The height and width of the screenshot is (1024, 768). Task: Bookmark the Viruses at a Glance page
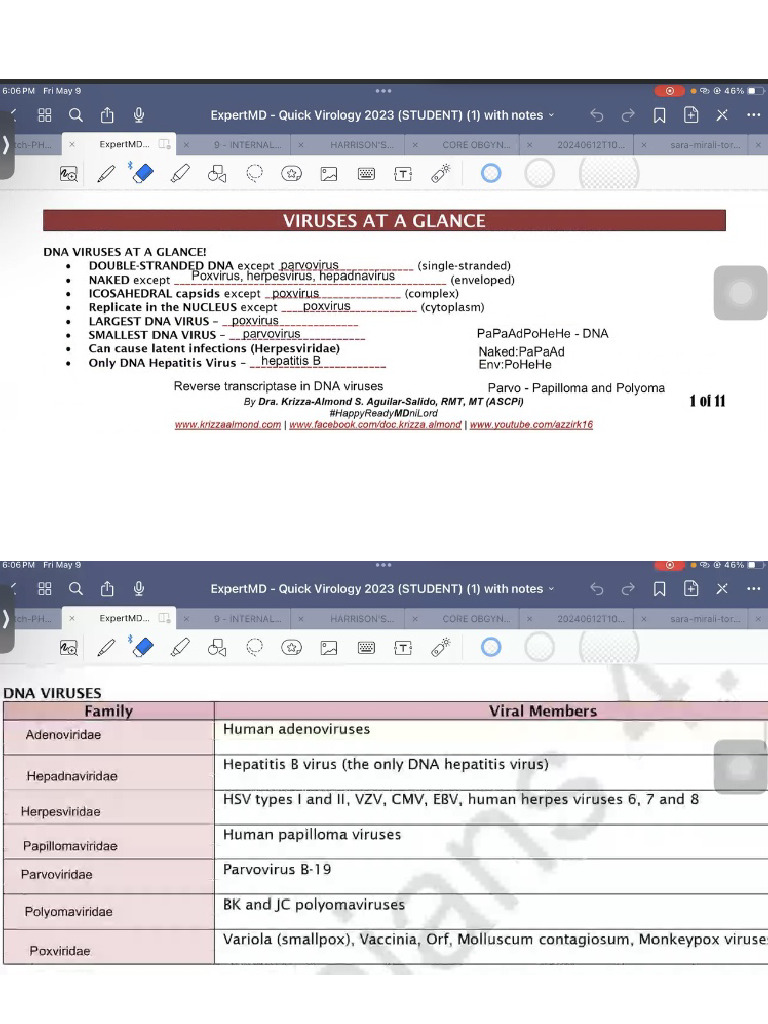click(x=660, y=116)
